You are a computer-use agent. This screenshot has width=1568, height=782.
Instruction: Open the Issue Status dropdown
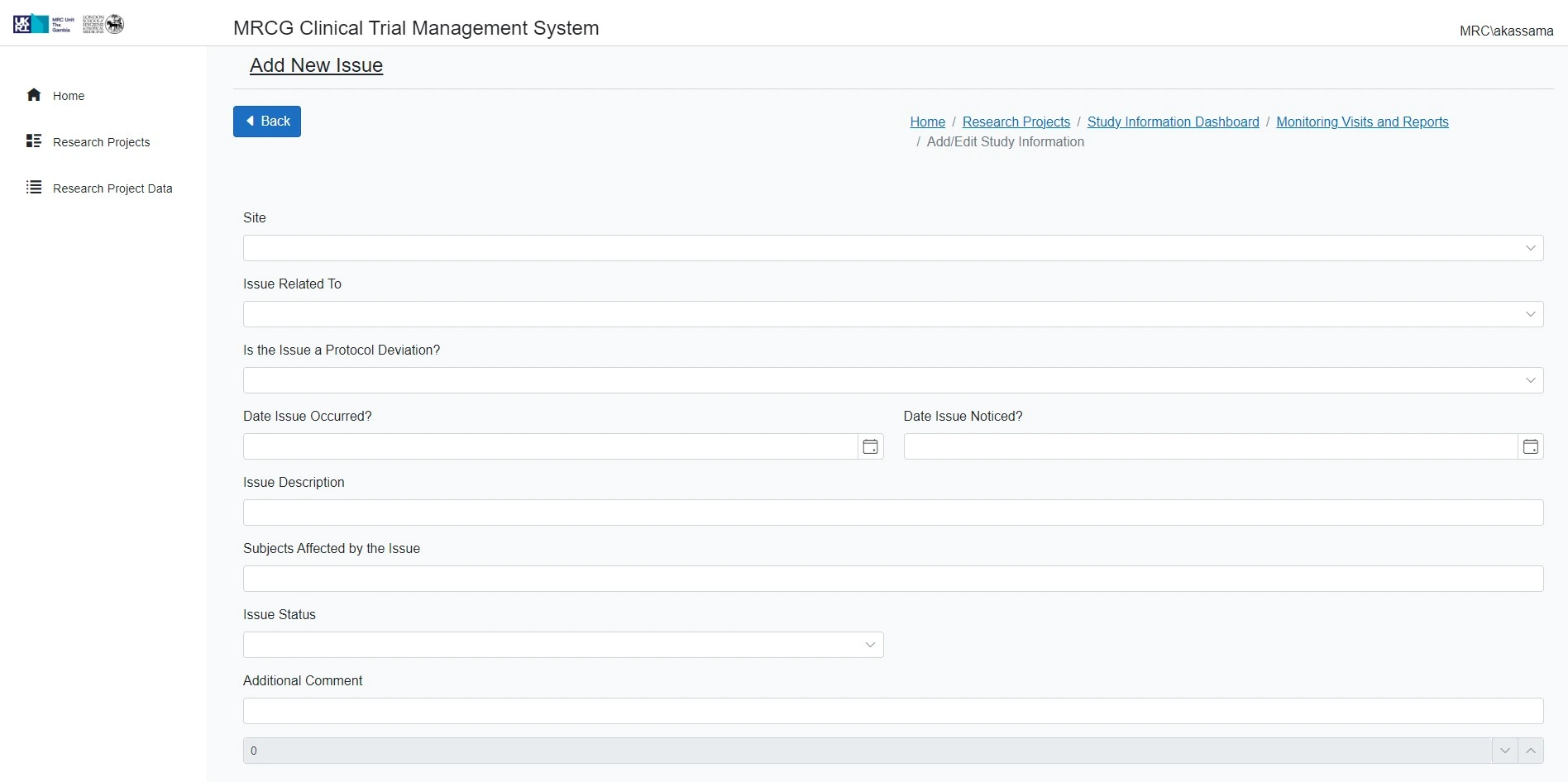[869, 645]
